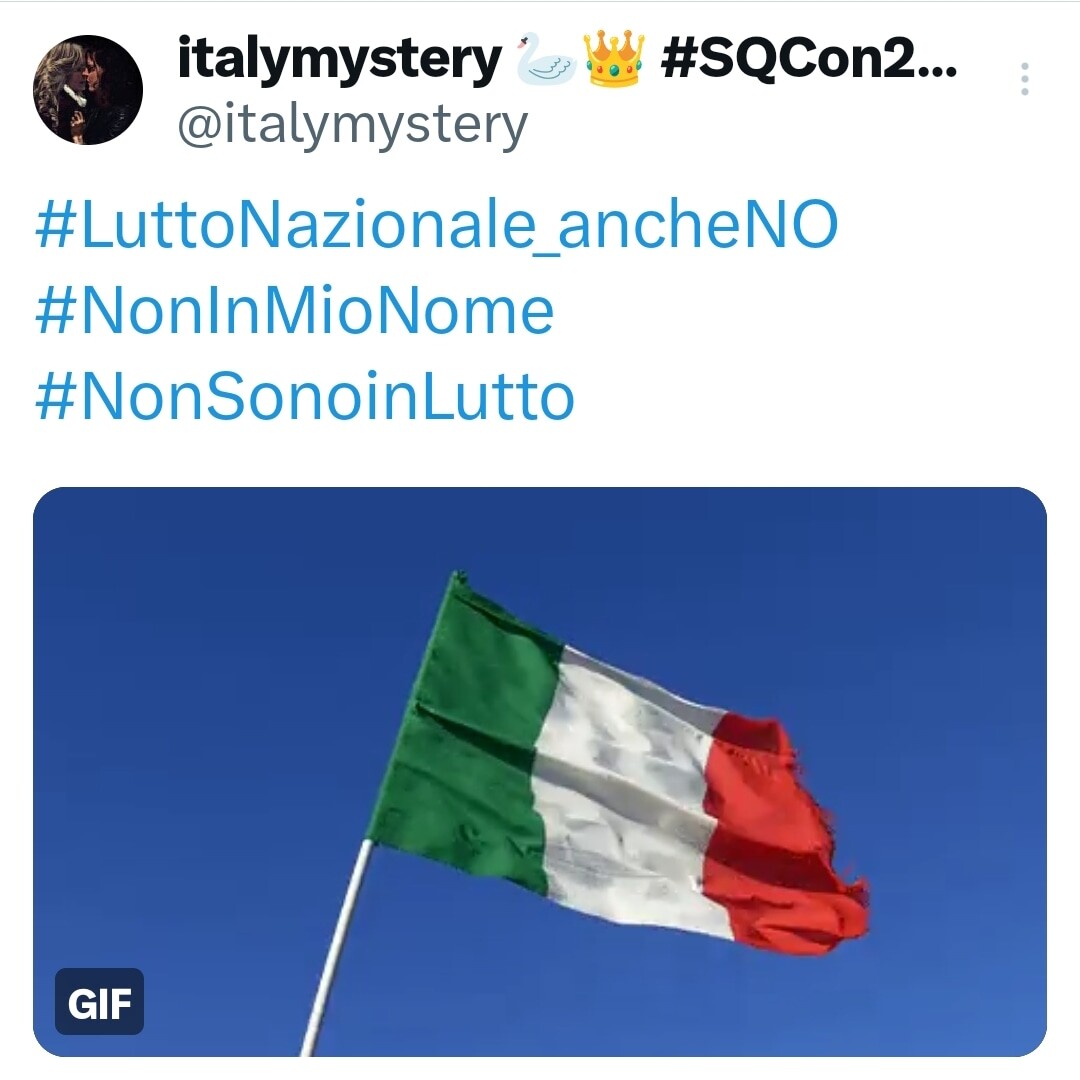Screen dimensions: 1080x1080
Task: Open hashtag #NonSonoinLutto
Action: 304,397
